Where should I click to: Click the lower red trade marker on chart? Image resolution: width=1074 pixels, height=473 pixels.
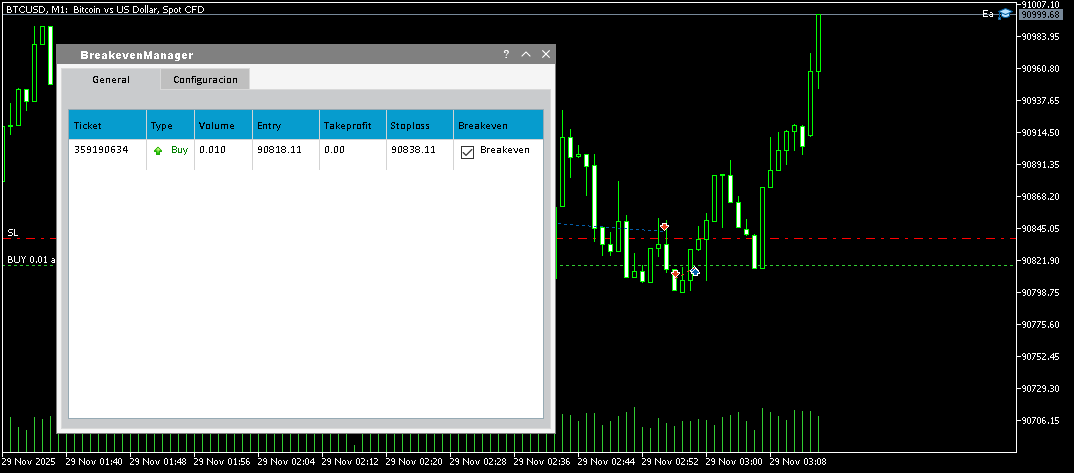pyautogui.click(x=676, y=273)
